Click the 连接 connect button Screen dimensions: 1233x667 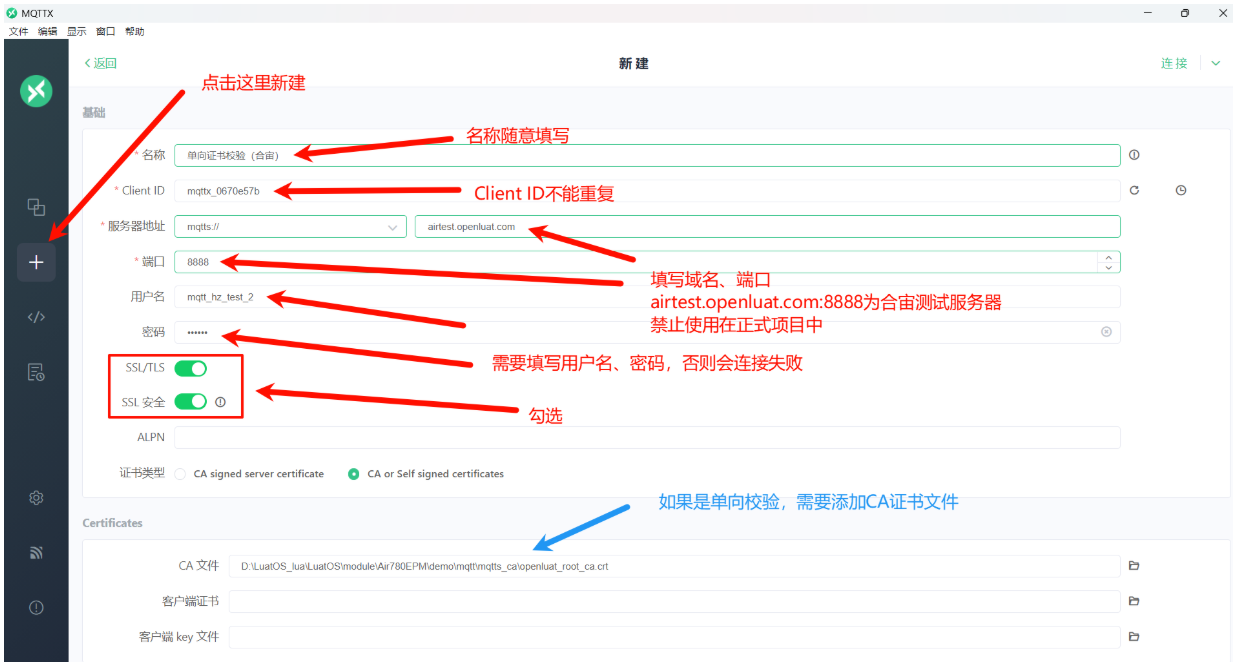coord(1174,63)
